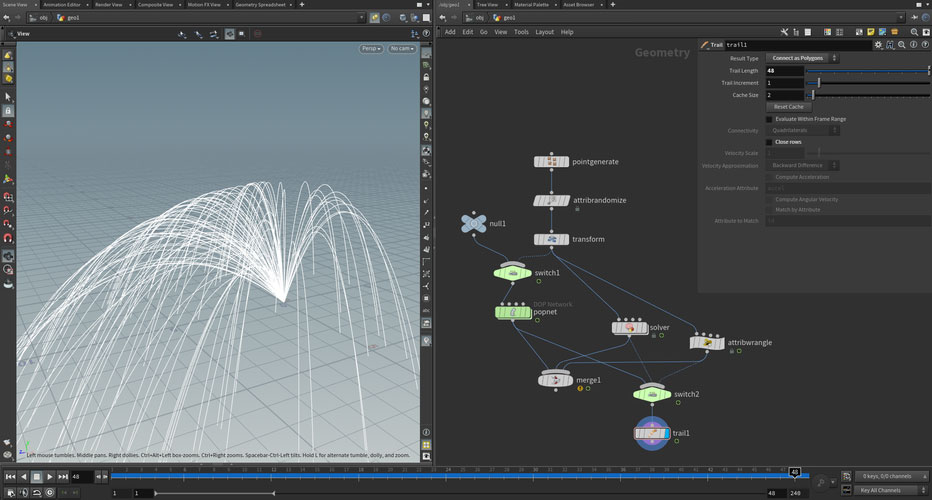
Task: Open the network search magnifier icon
Action: coord(914,32)
